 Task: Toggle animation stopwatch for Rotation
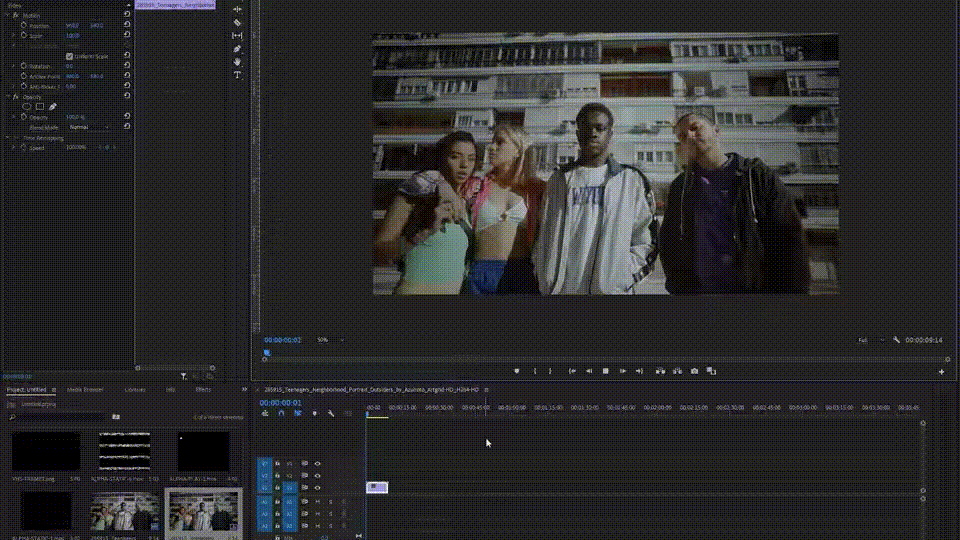click(x=25, y=66)
